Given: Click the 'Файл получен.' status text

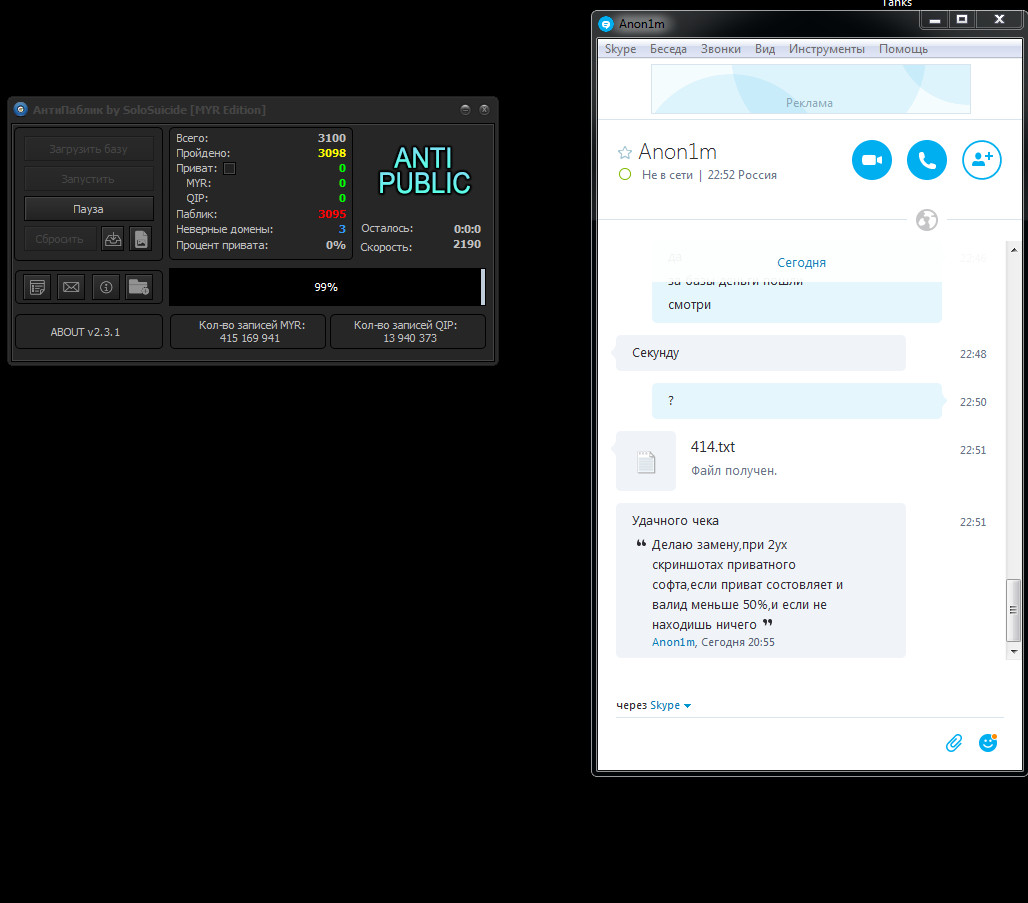Looking at the screenshot, I should (x=734, y=471).
